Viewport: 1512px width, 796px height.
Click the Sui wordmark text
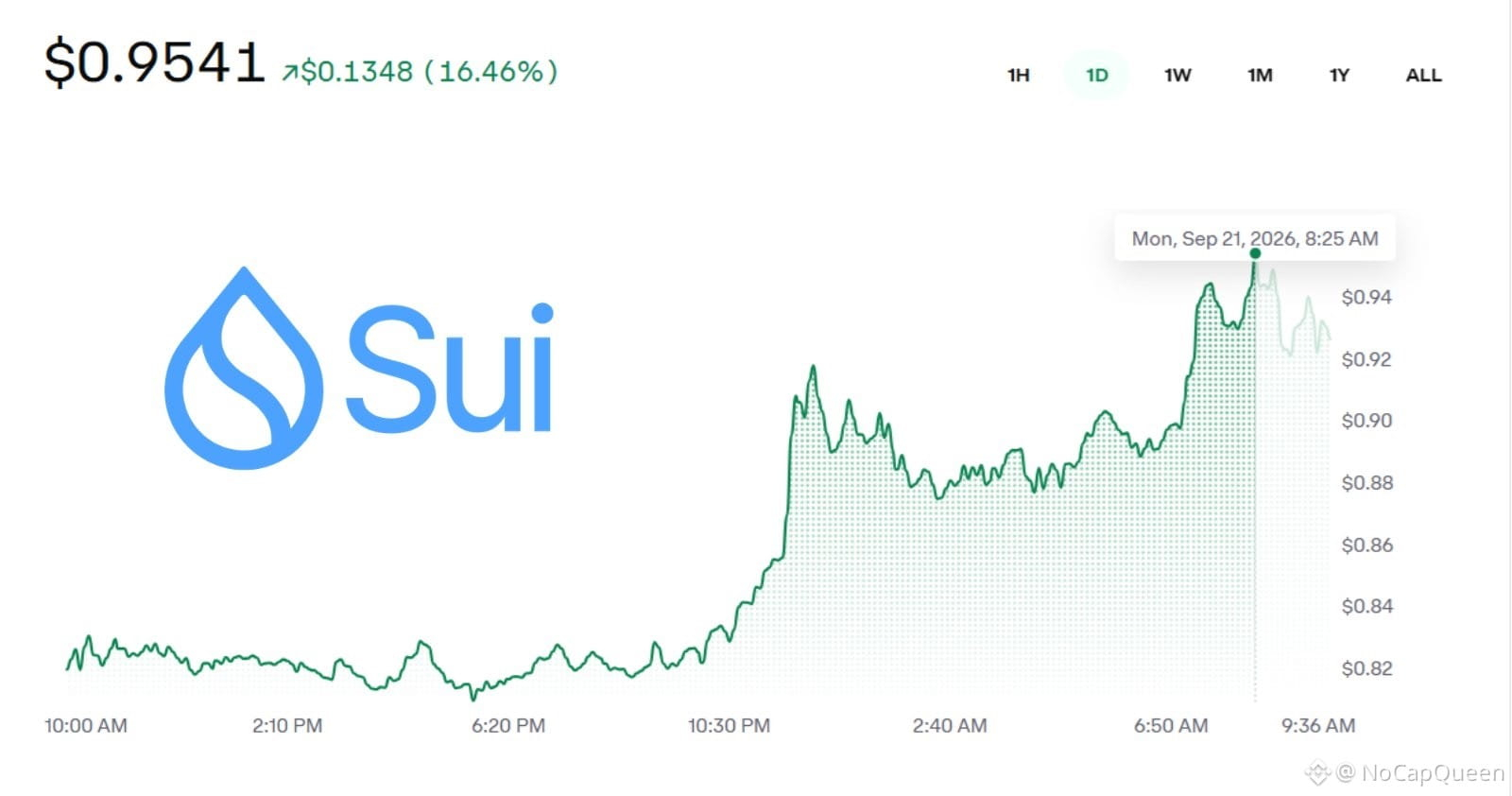pos(450,368)
